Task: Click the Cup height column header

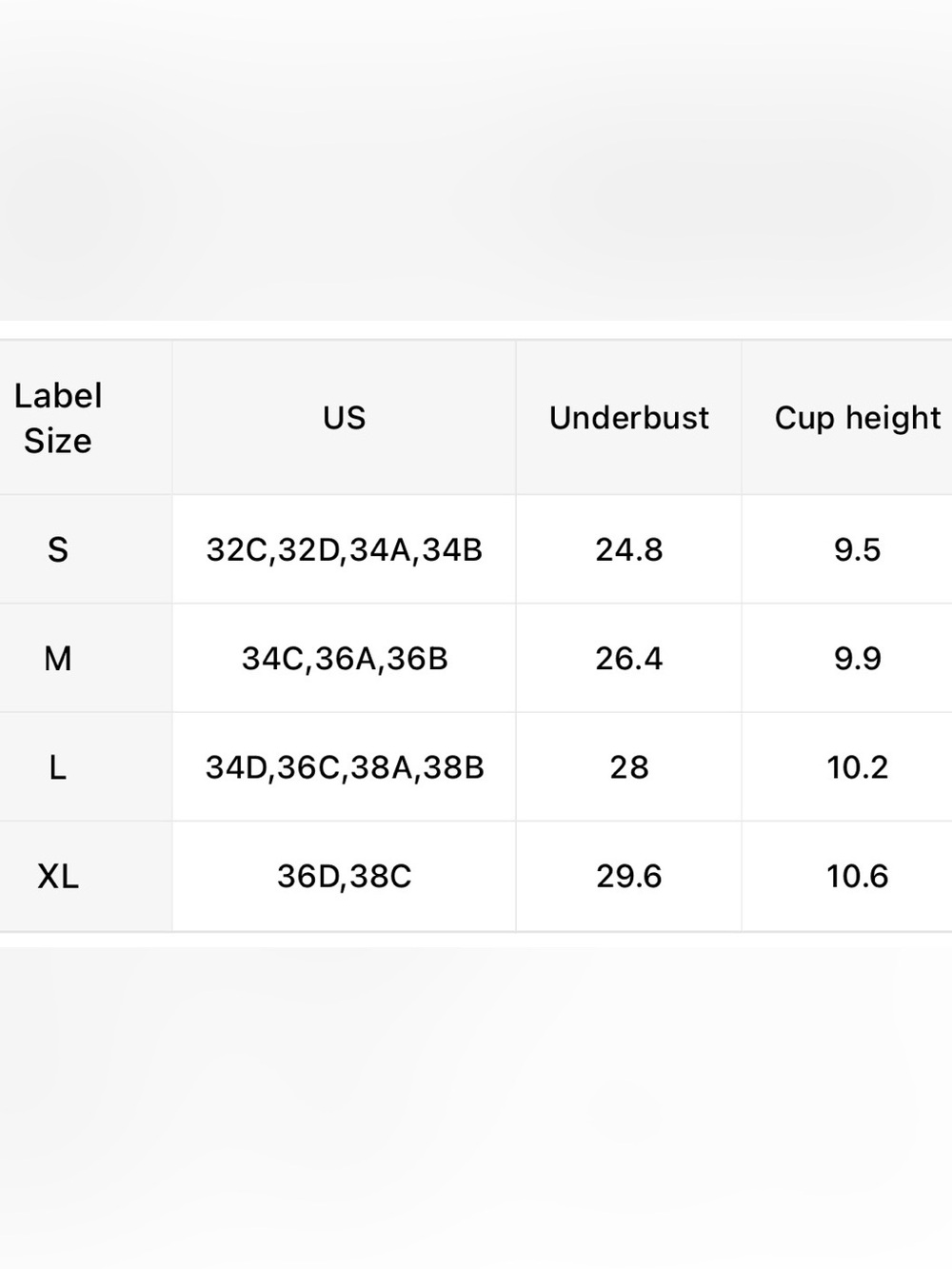Action: pyautogui.click(x=847, y=418)
